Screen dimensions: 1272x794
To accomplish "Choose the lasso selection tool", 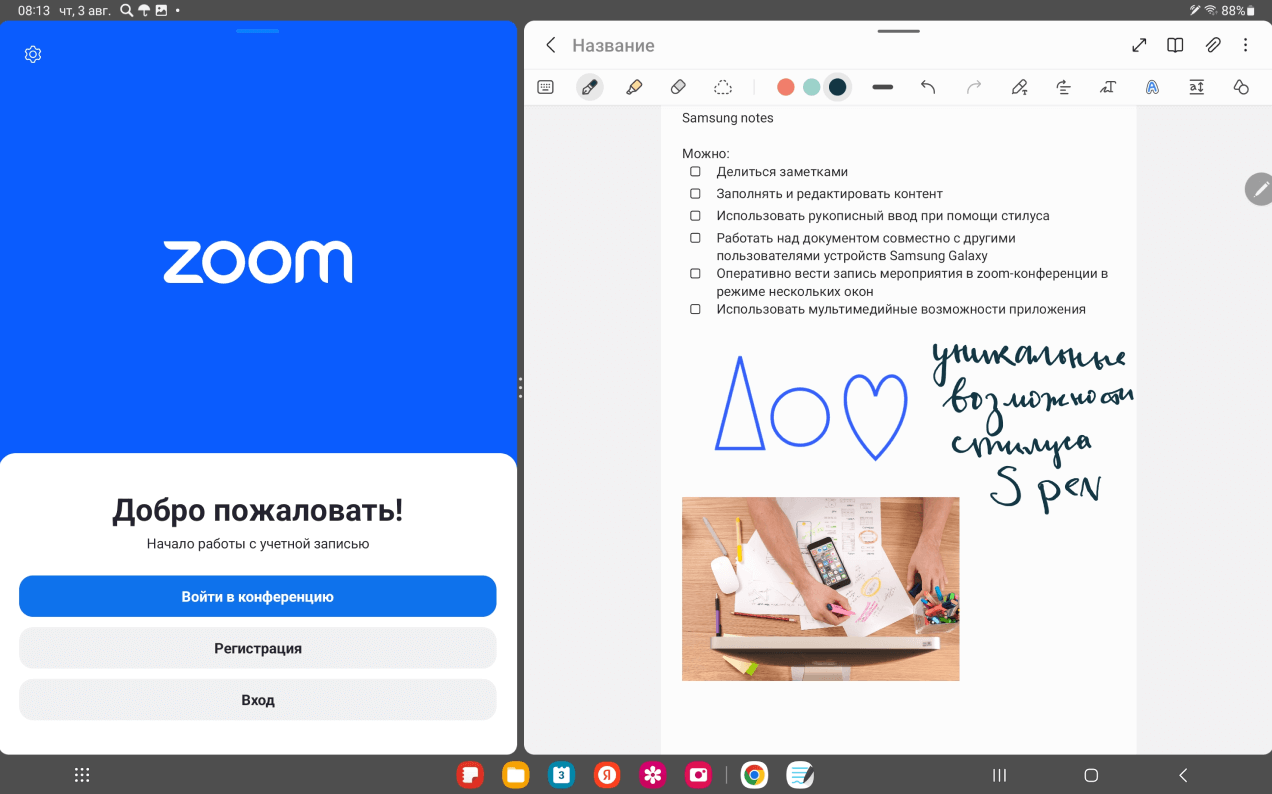I will tap(723, 87).
